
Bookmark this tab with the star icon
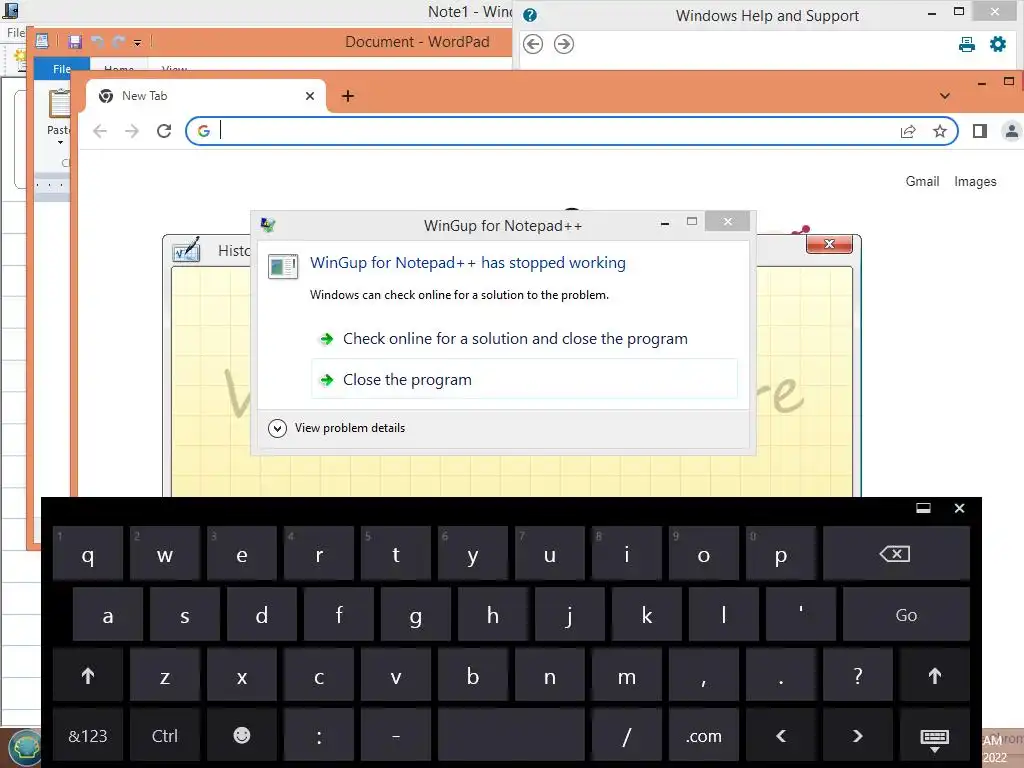[x=939, y=131]
